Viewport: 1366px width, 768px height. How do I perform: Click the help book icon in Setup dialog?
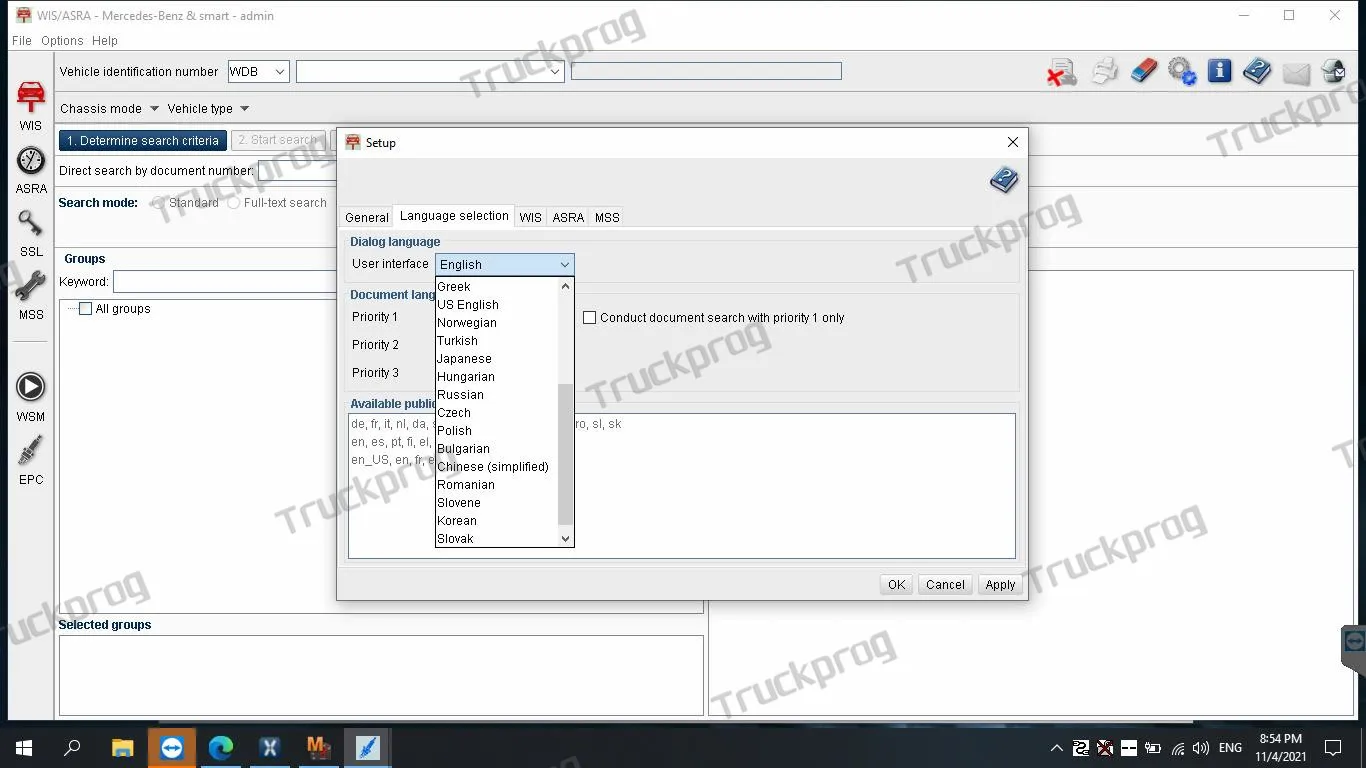point(1004,180)
